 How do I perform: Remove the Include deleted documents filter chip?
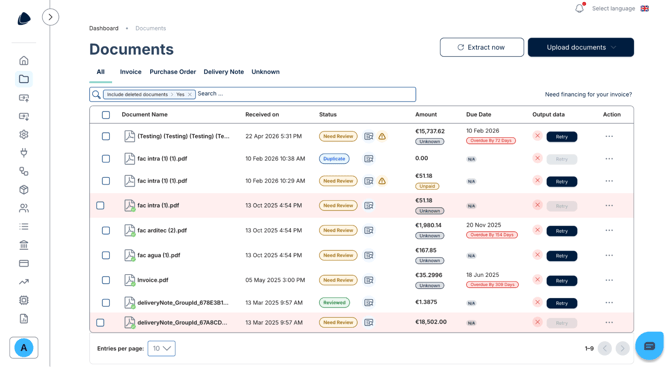click(x=190, y=94)
